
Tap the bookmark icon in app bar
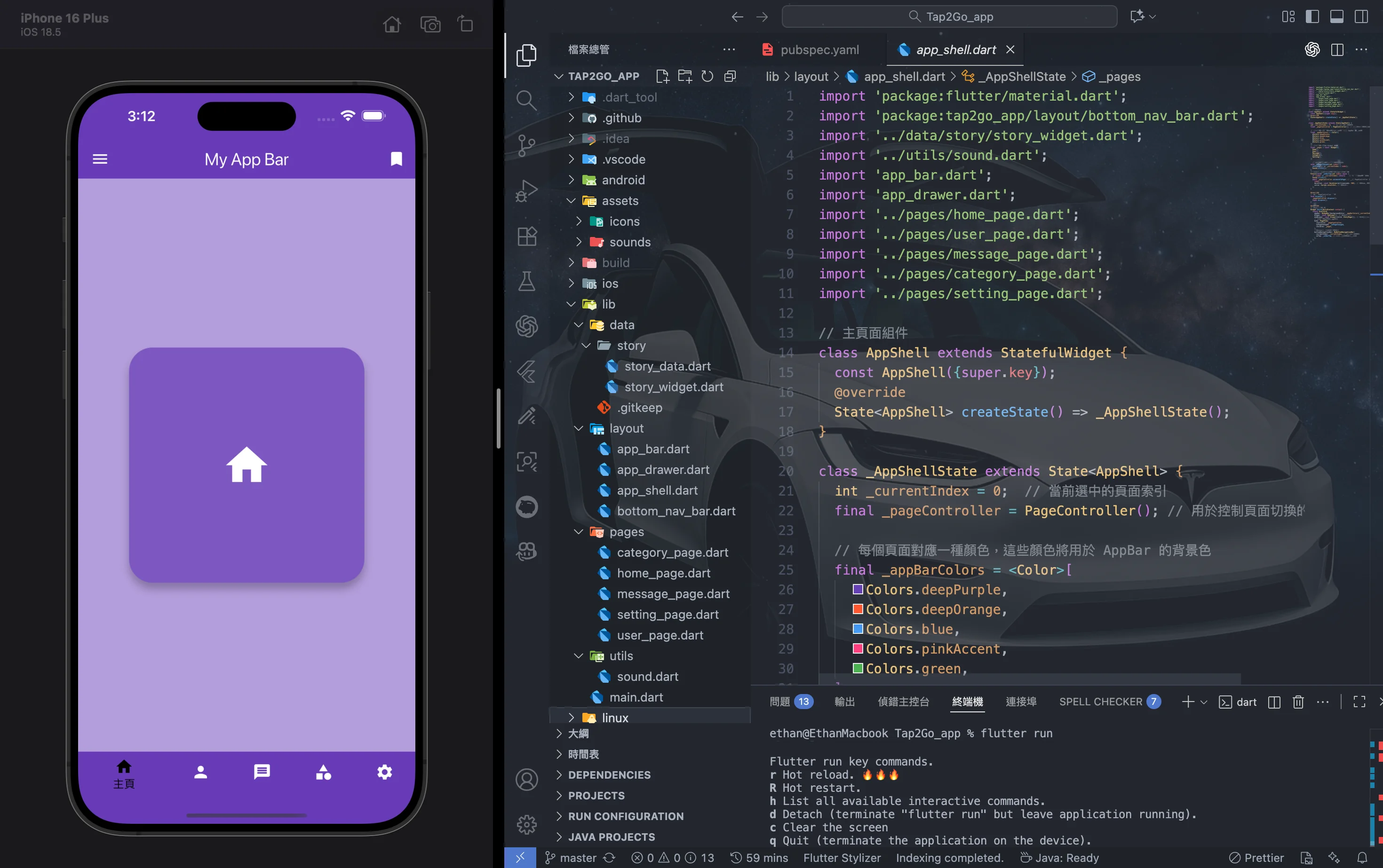click(x=396, y=159)
